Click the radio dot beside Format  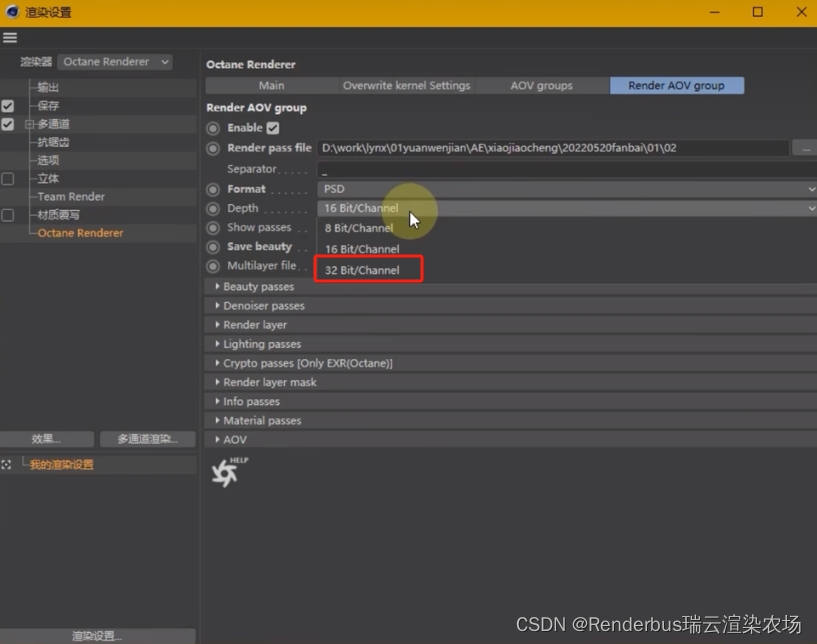213,190
